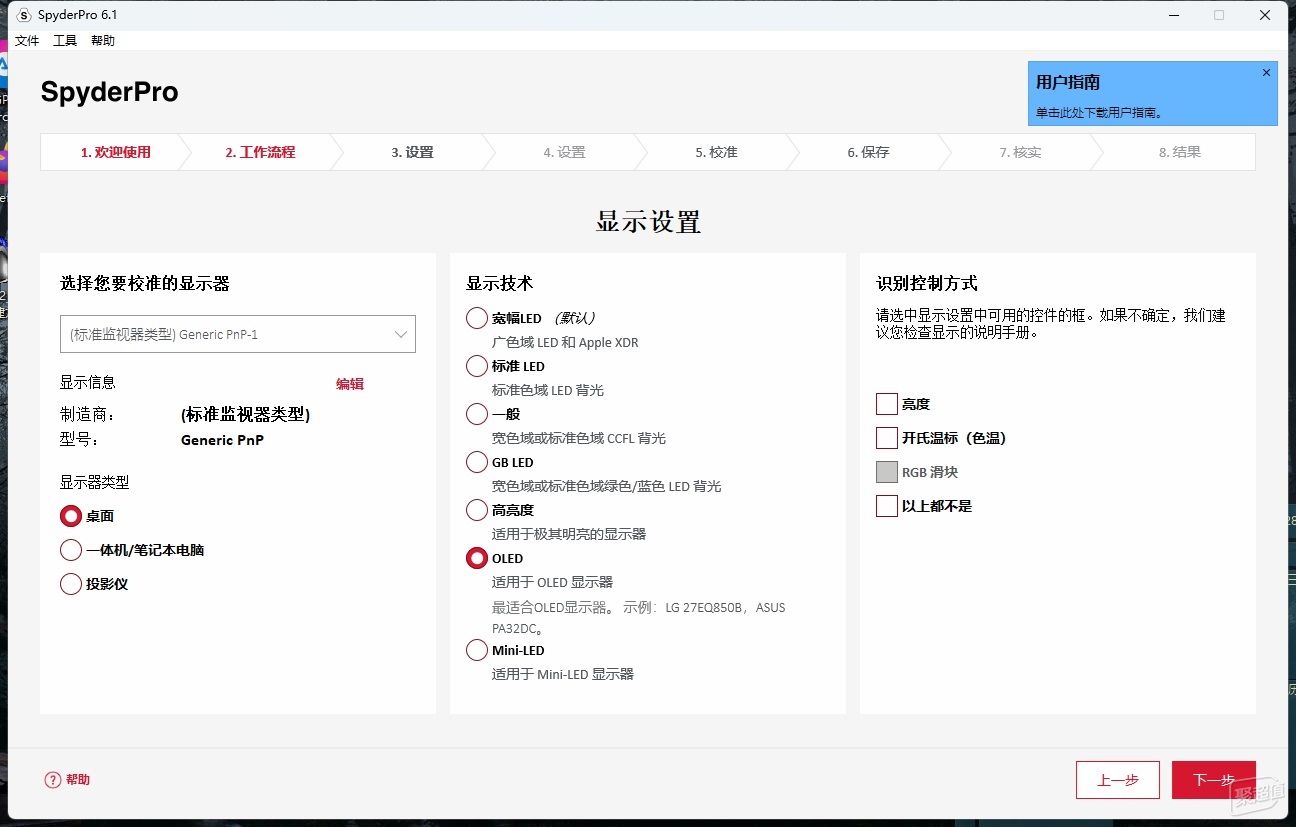Select the OLED radio button
The width and height of the screenshot is (1296, 827).
pos(477,558)
